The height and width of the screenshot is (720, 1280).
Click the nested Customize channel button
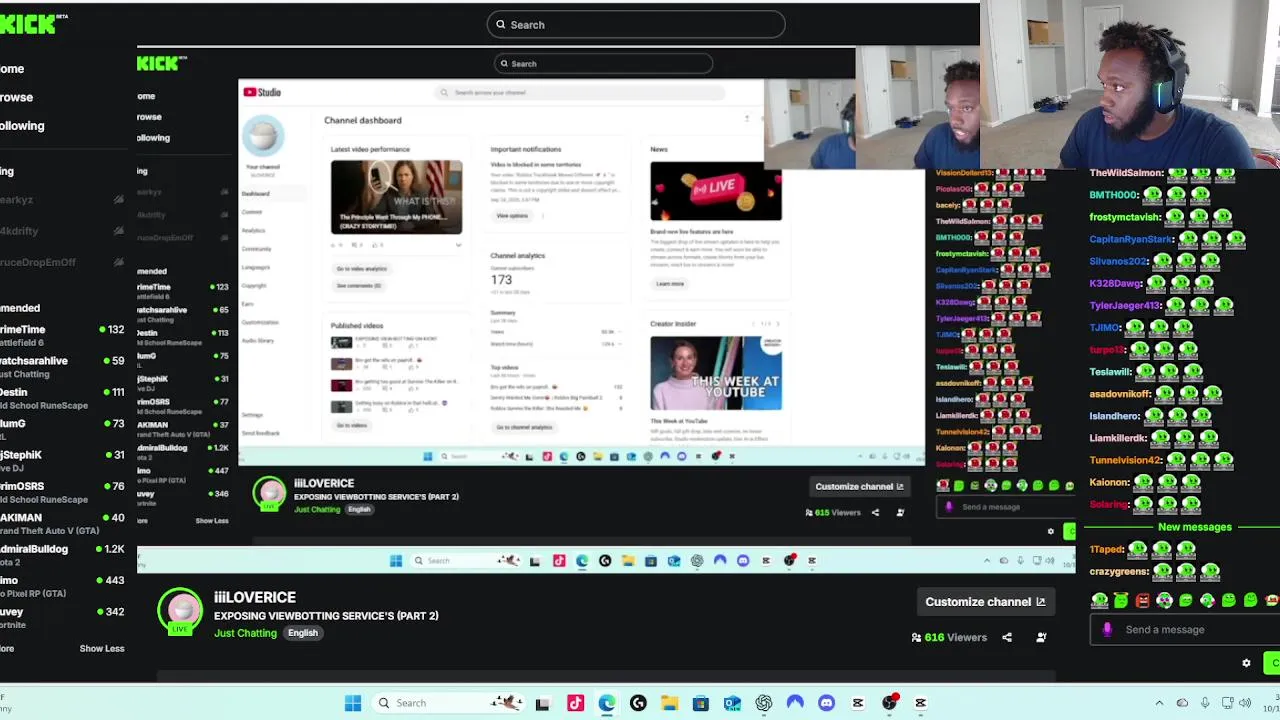click(x=860, y=487)
